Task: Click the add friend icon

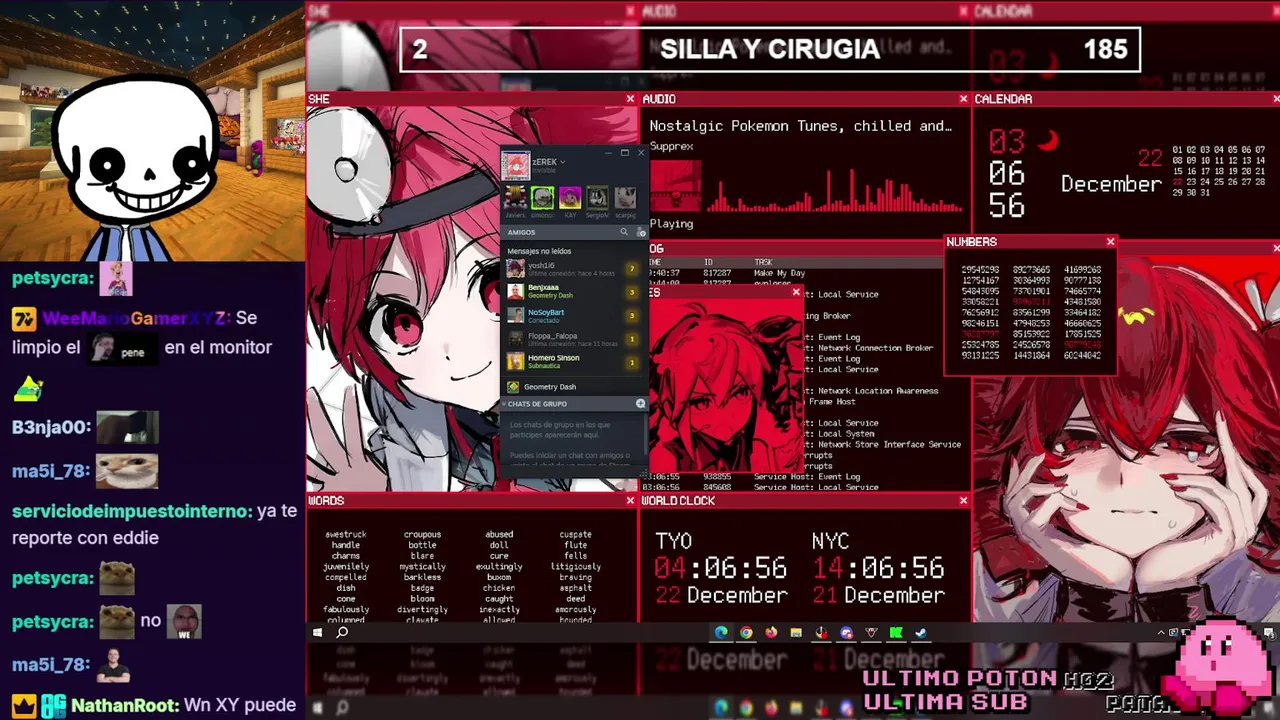Action: click(x=641, y=232)
